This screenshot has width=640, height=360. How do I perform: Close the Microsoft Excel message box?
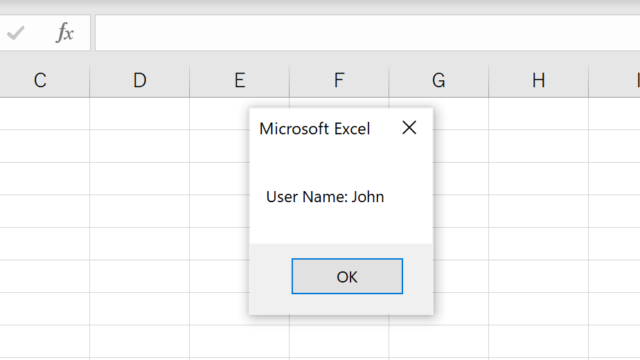pyautogui.click(x=409, y=128)
